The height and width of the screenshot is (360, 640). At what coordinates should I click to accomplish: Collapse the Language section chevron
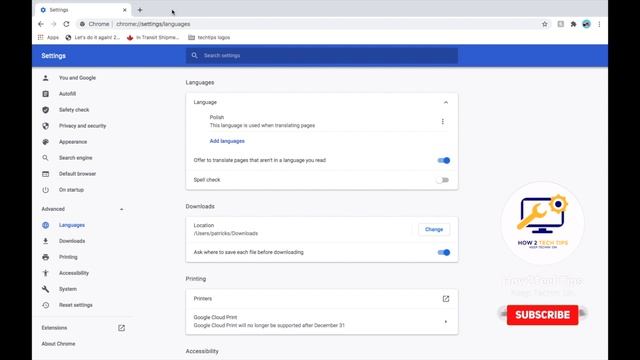446,102
